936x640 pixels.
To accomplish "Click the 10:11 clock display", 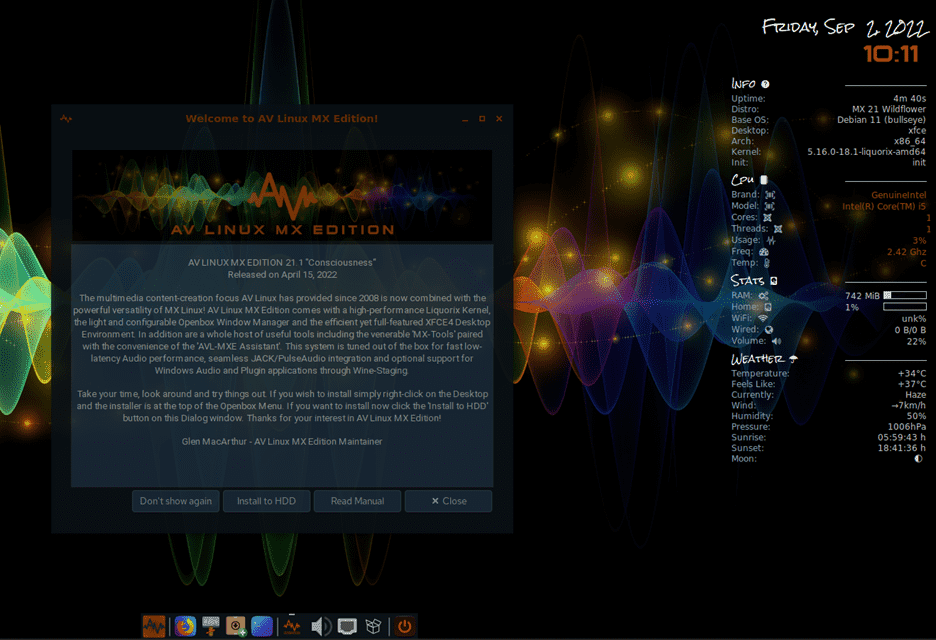I will [891, 54].
